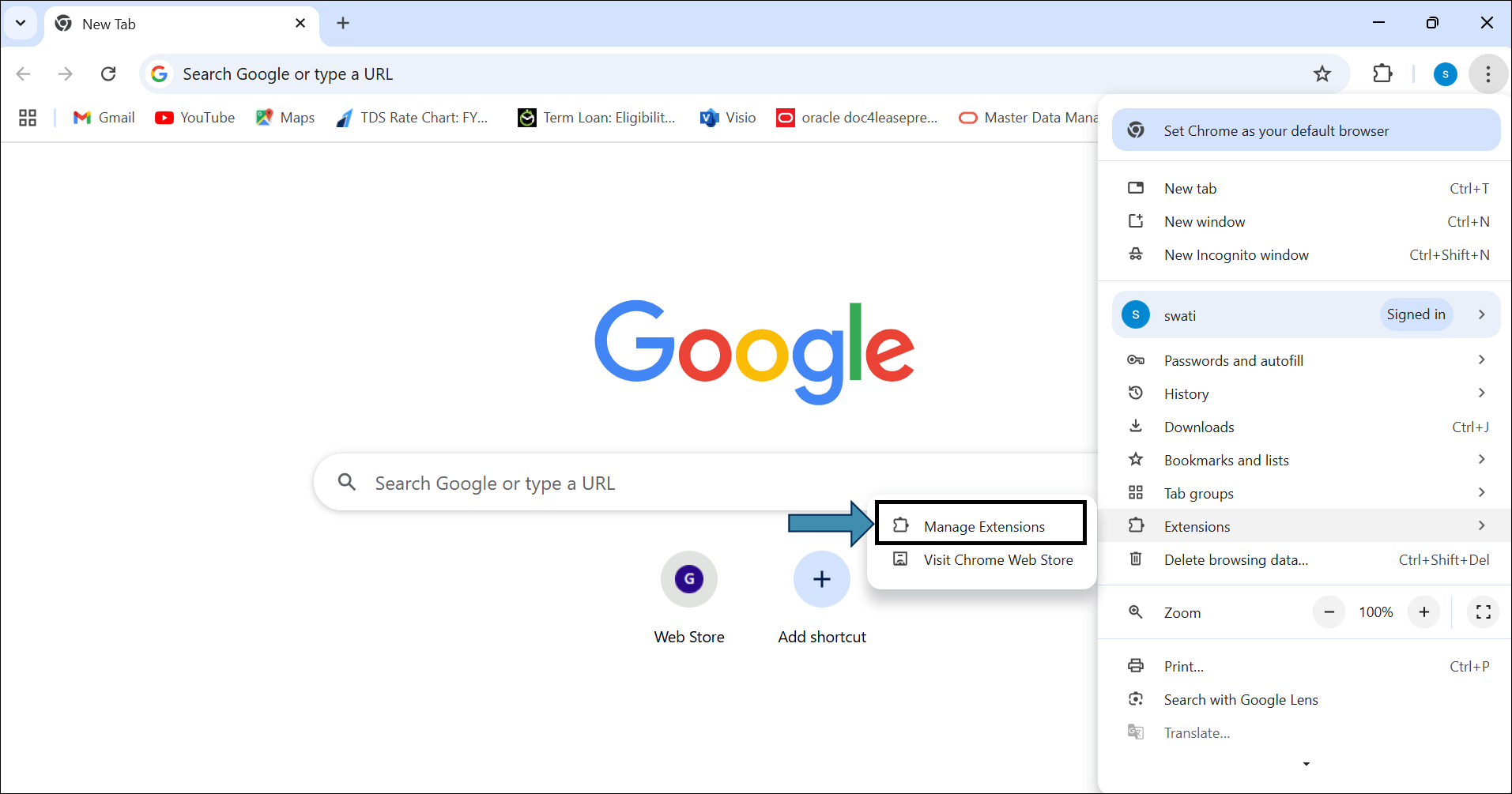The width and height of the screenshot is (1512, 794).
Task: Select New Incognito window
Action: pyautogui.click(x=1236, y=255)
